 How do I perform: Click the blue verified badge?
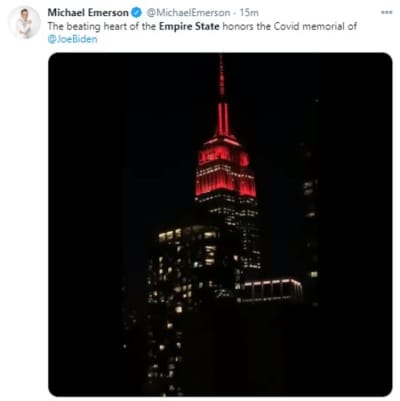[x=137, y=13]
